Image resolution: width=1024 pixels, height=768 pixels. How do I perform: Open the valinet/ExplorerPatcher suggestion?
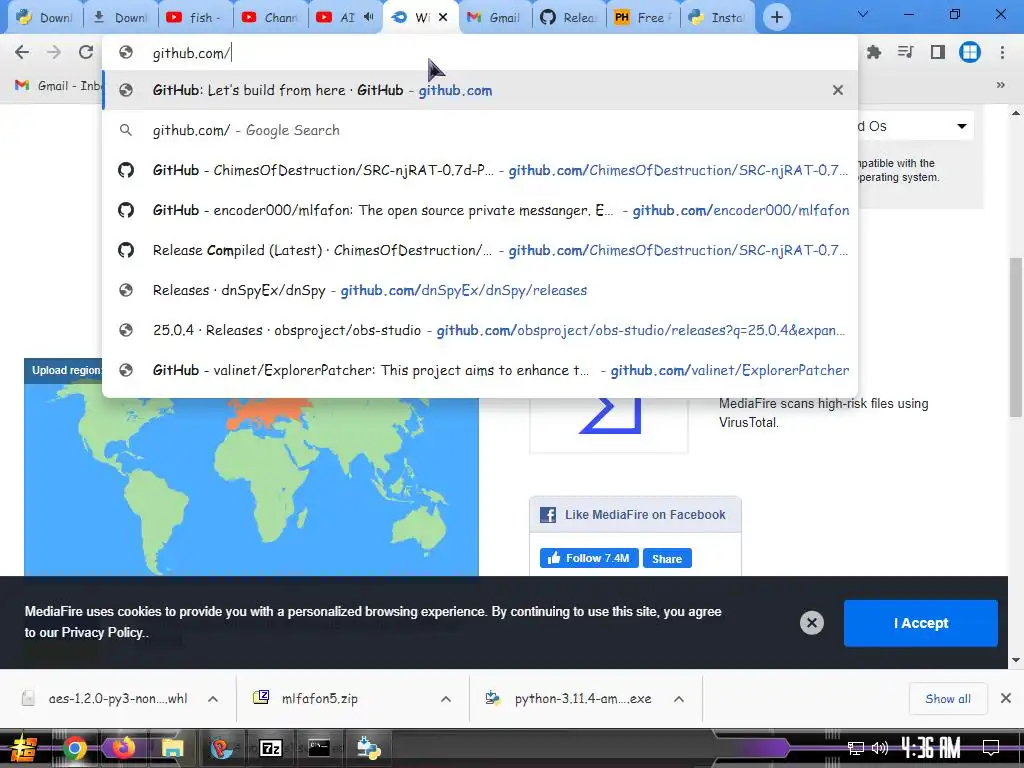pyautogui.click(x=480, y=370)
